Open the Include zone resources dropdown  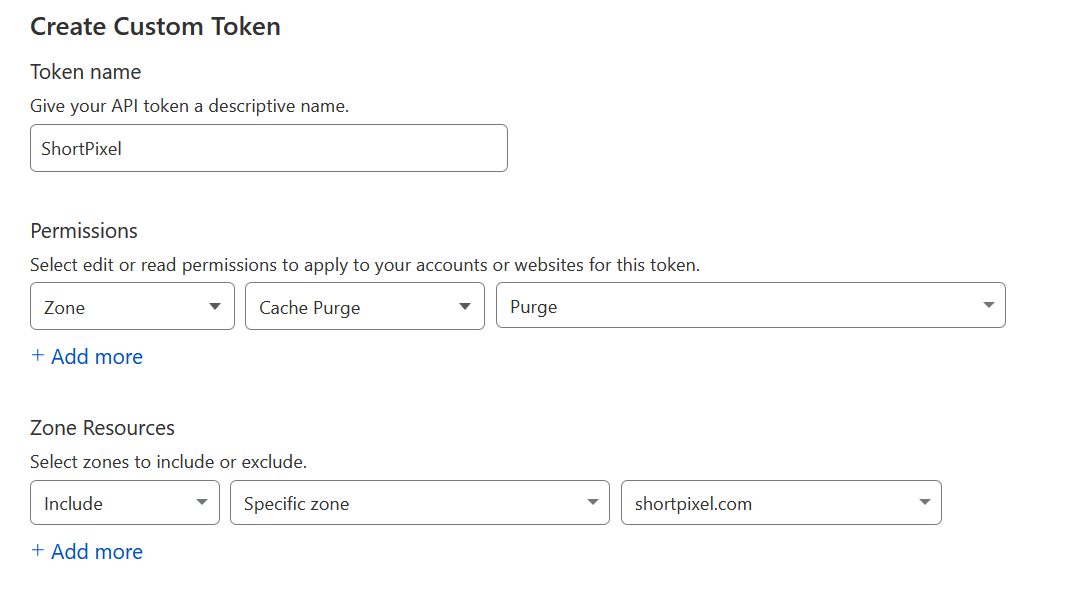[x=124, y=503]
